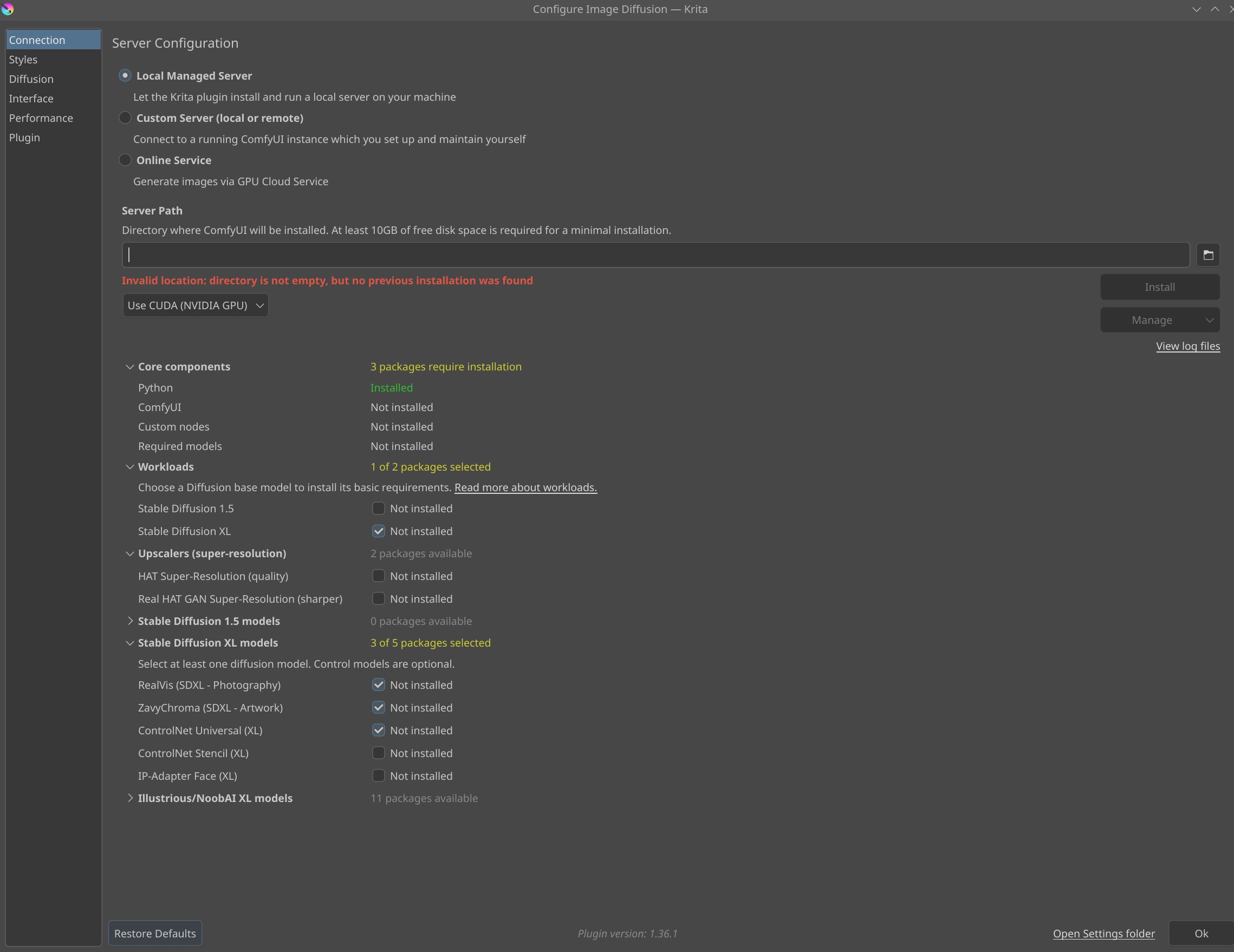Click "3 packages require installation" status text
This screenshot has height=952, width=1234.
click(x=446, y=367)
